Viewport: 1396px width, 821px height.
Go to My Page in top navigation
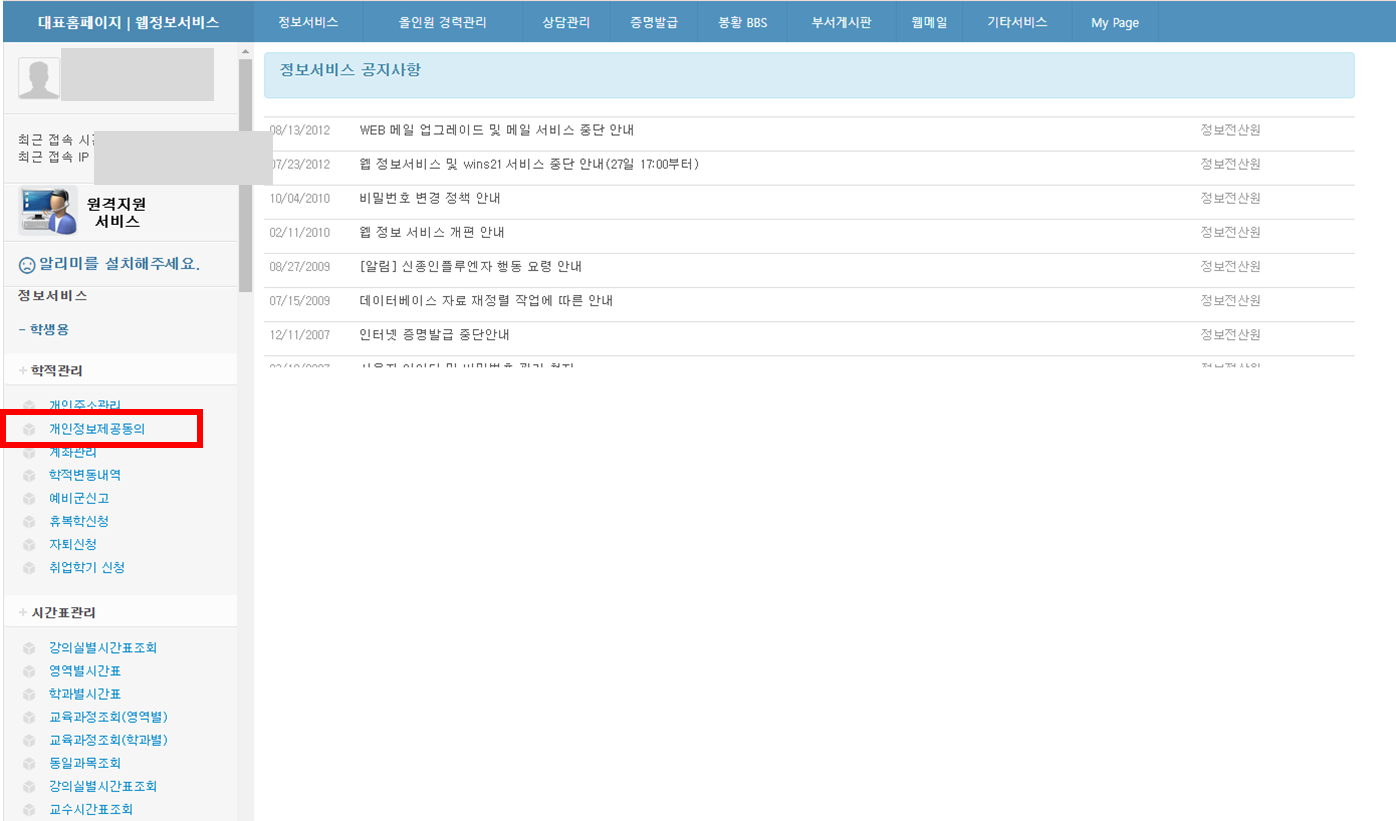pyautogui.click(x=1114, y=22)
